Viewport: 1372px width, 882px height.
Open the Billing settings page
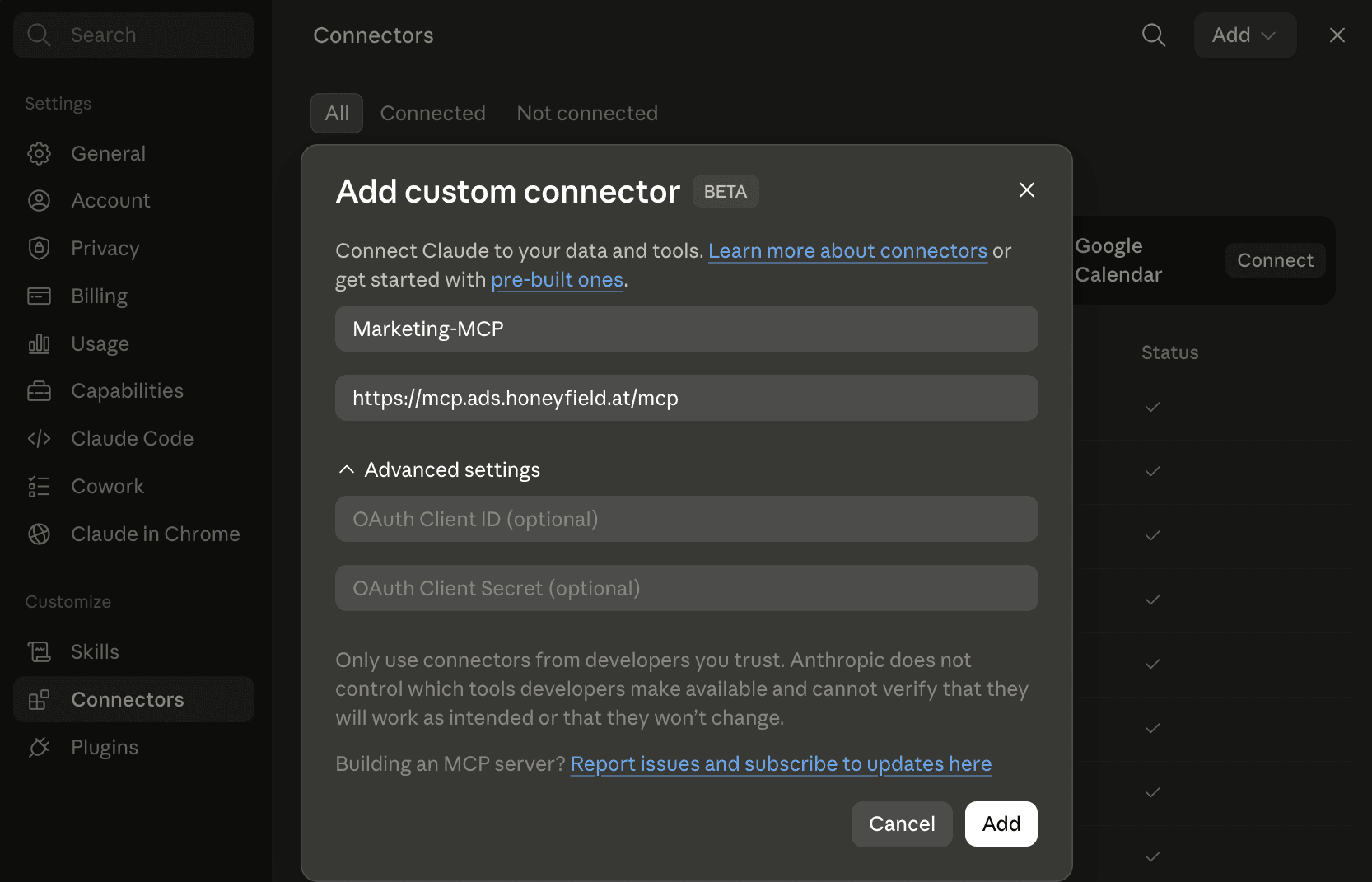coord(133,296)
